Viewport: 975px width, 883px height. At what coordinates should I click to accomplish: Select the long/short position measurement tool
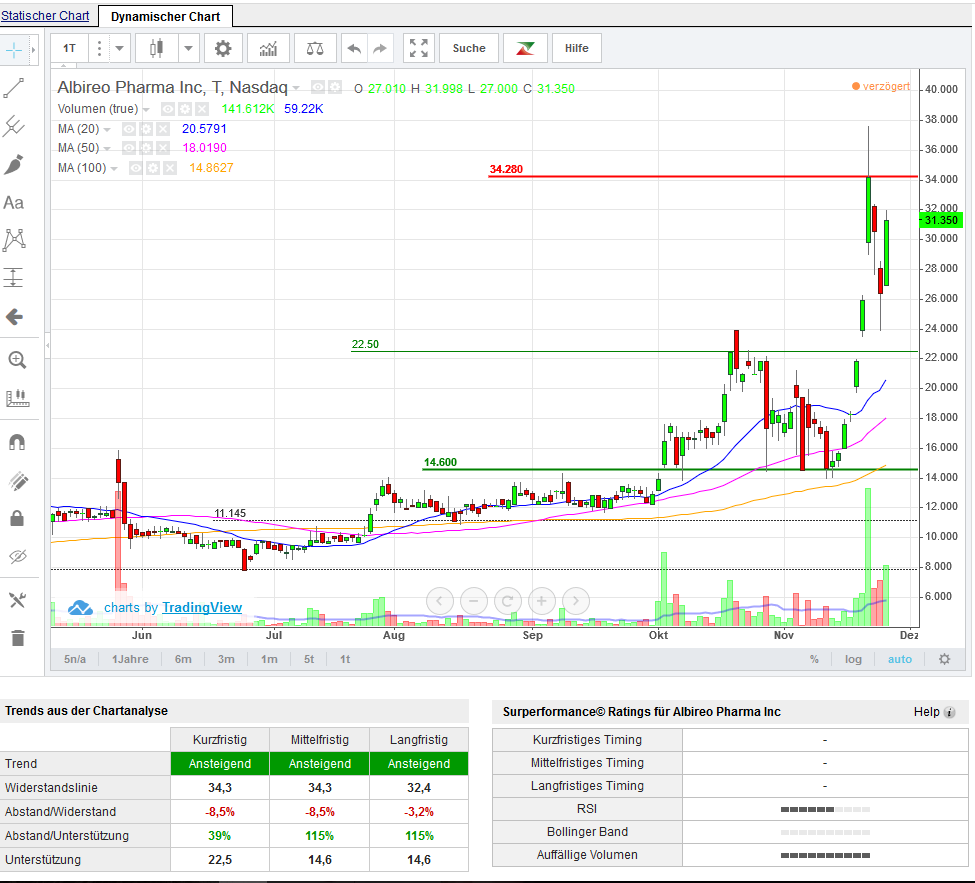14,278
